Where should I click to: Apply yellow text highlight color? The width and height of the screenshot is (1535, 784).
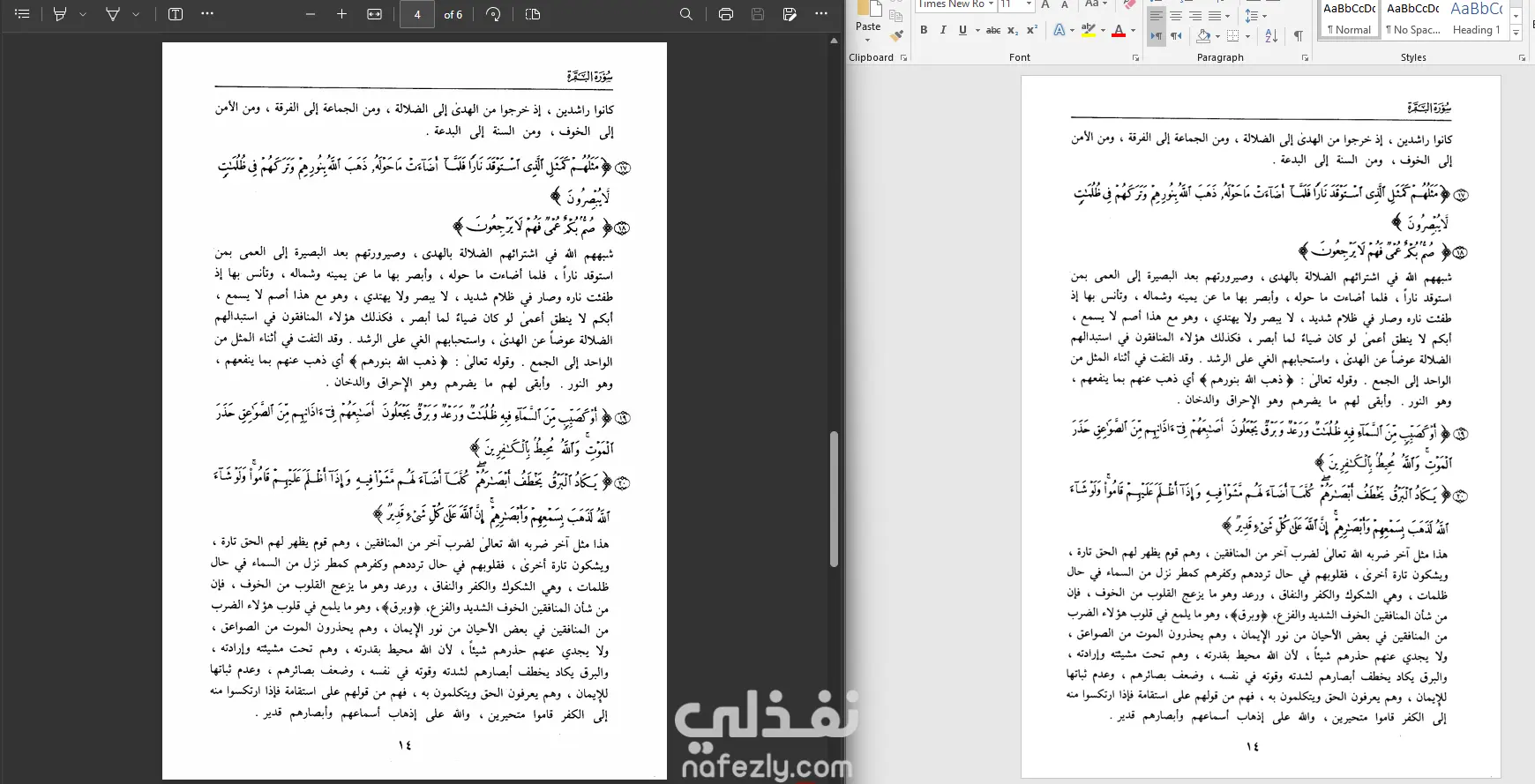pos(1089,30)
